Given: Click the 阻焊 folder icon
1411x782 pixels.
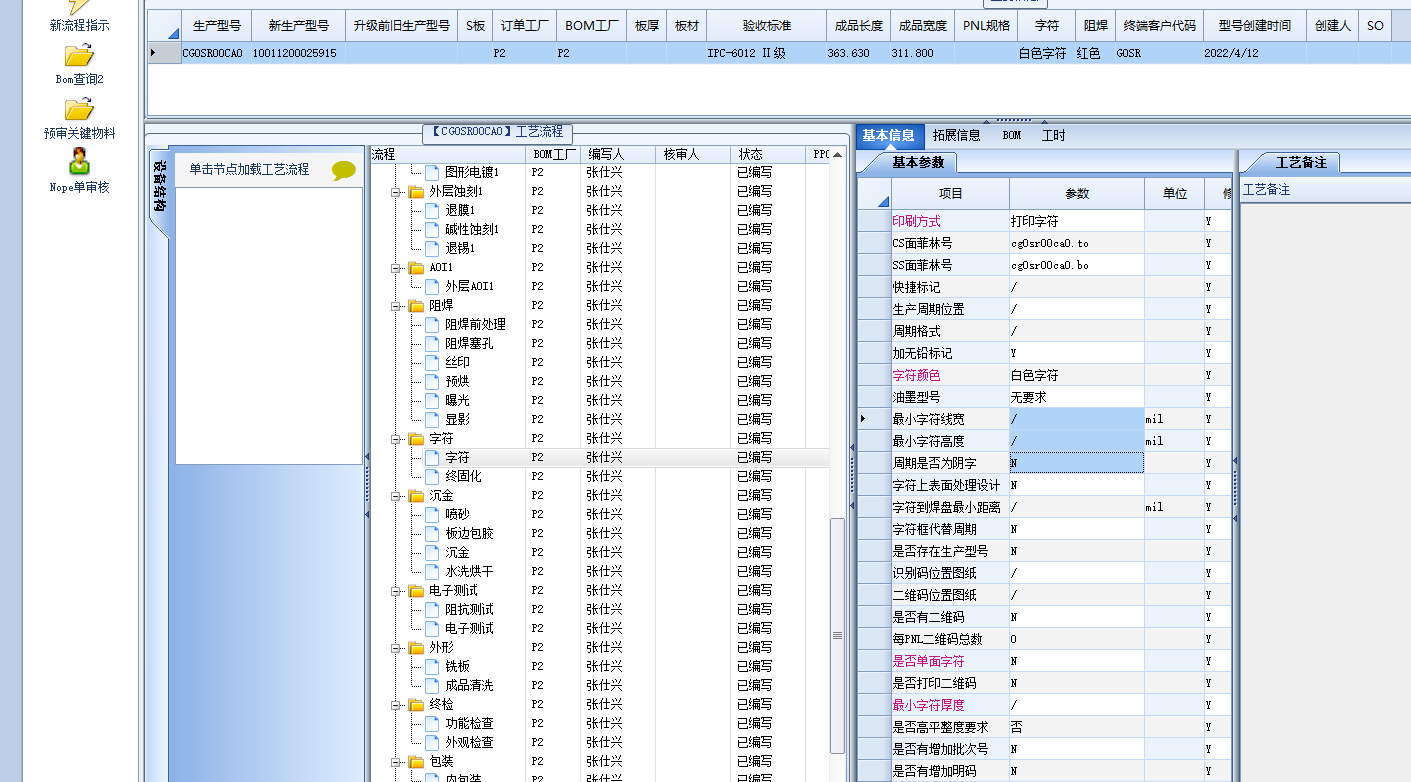Looking at the screenshot, I should 416,305.
